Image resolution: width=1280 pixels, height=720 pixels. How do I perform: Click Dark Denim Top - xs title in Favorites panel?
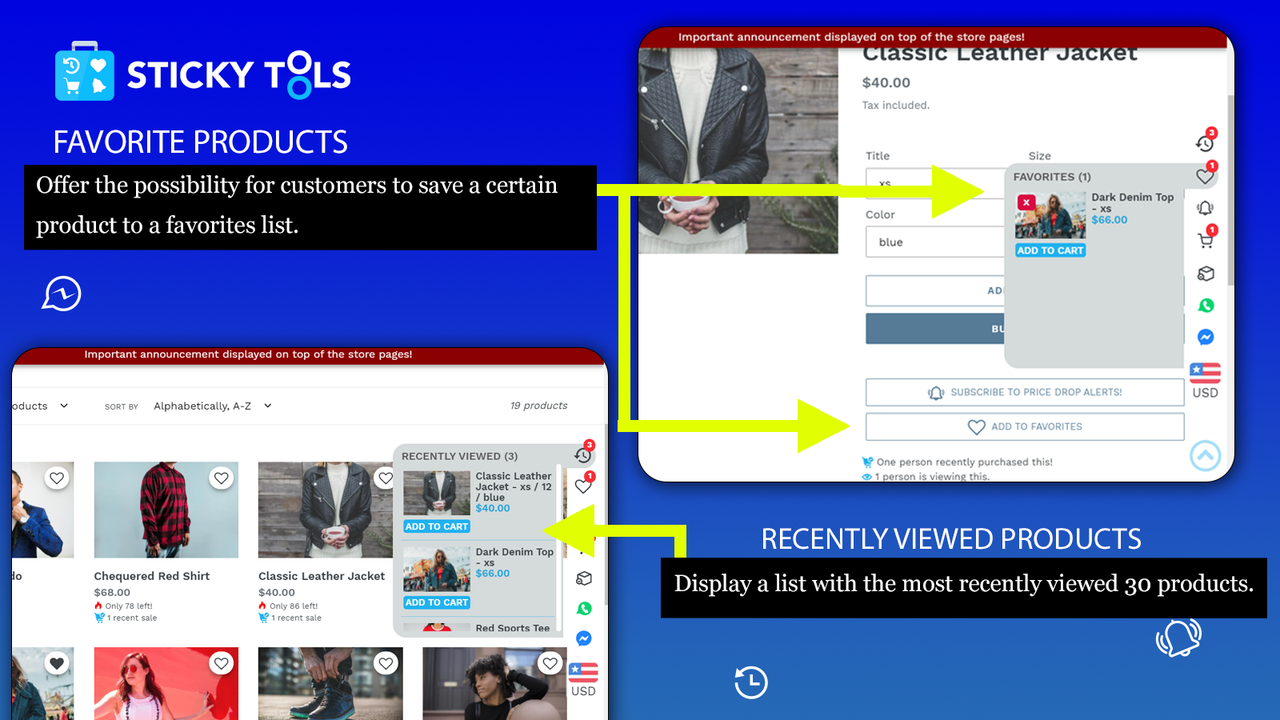[1132, 203]
